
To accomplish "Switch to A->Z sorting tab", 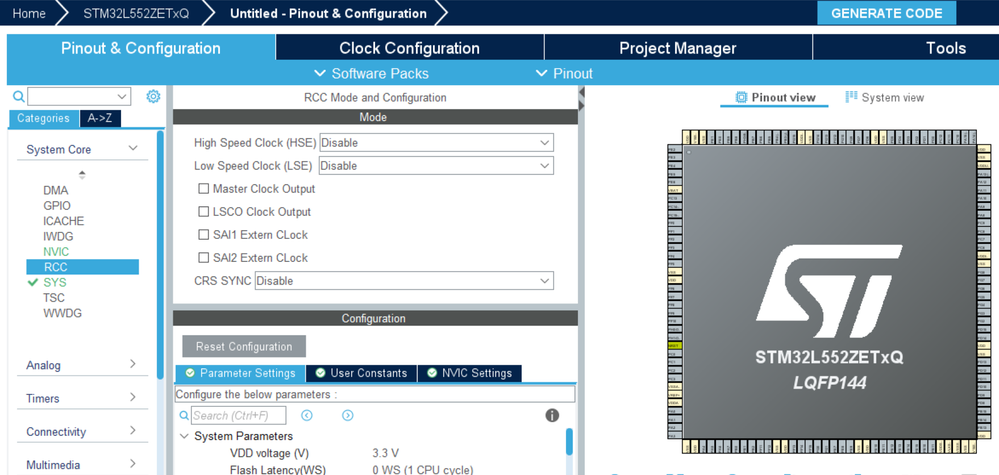I will [x=100, y=118].
